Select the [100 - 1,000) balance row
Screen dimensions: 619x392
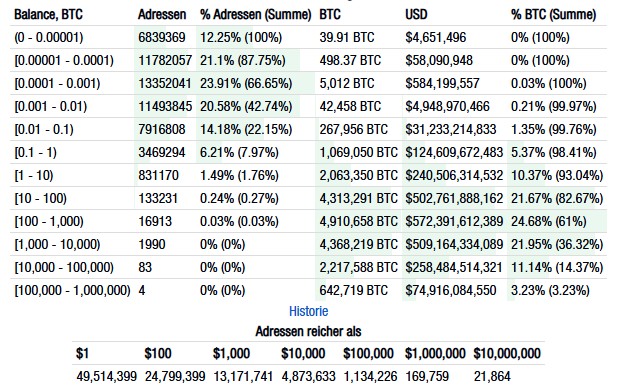308,221
